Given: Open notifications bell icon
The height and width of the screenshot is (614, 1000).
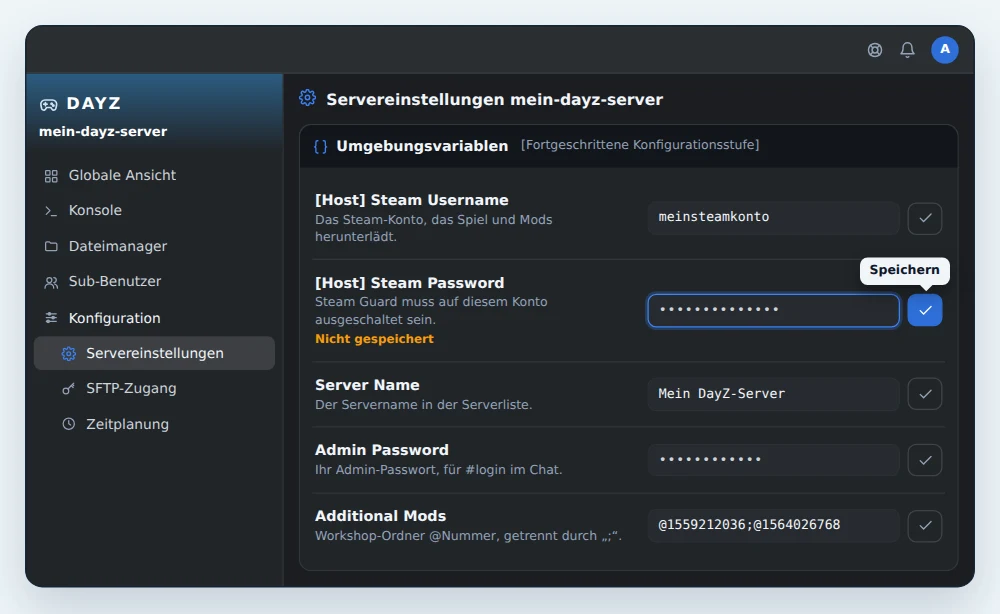Looking at the screenshot, I should (x=908, y=50).
